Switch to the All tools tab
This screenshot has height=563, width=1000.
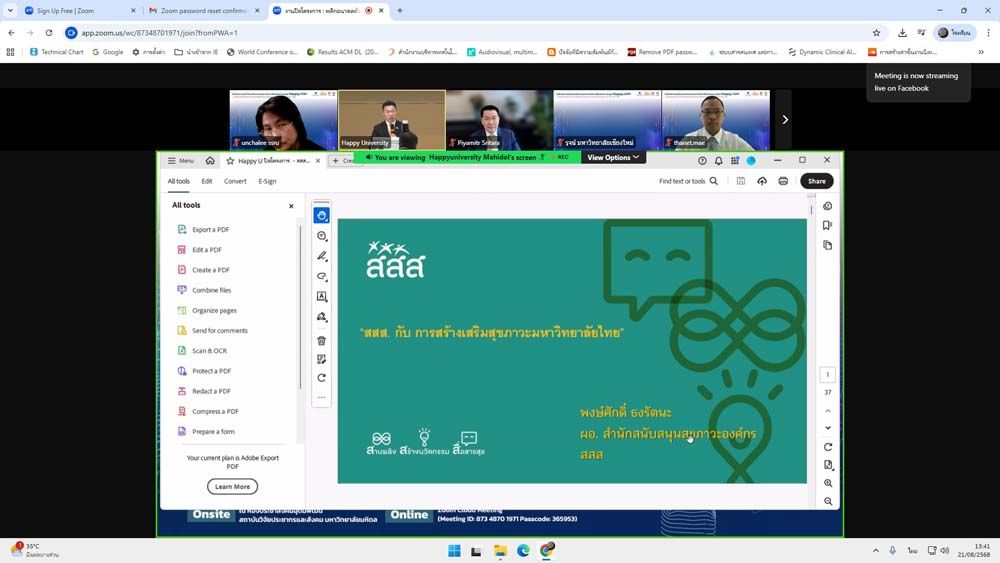click(x=179, y=181)
